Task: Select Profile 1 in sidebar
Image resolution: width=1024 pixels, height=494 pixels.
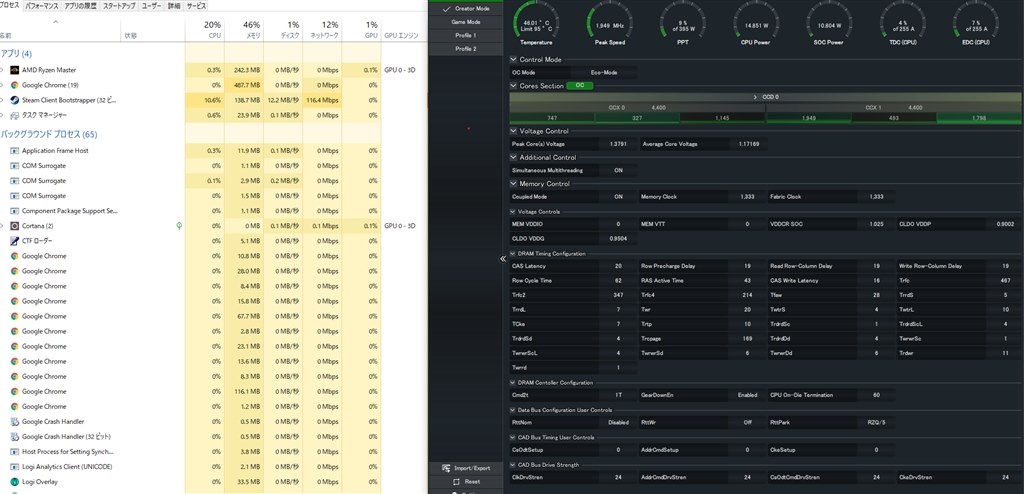Action: pos(466,35)
